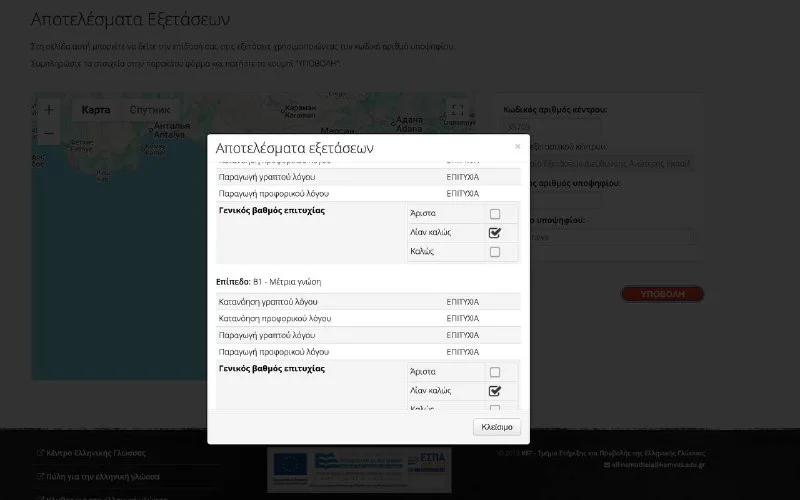
Task: Switch the map to Спутник view
Action: 150,110
